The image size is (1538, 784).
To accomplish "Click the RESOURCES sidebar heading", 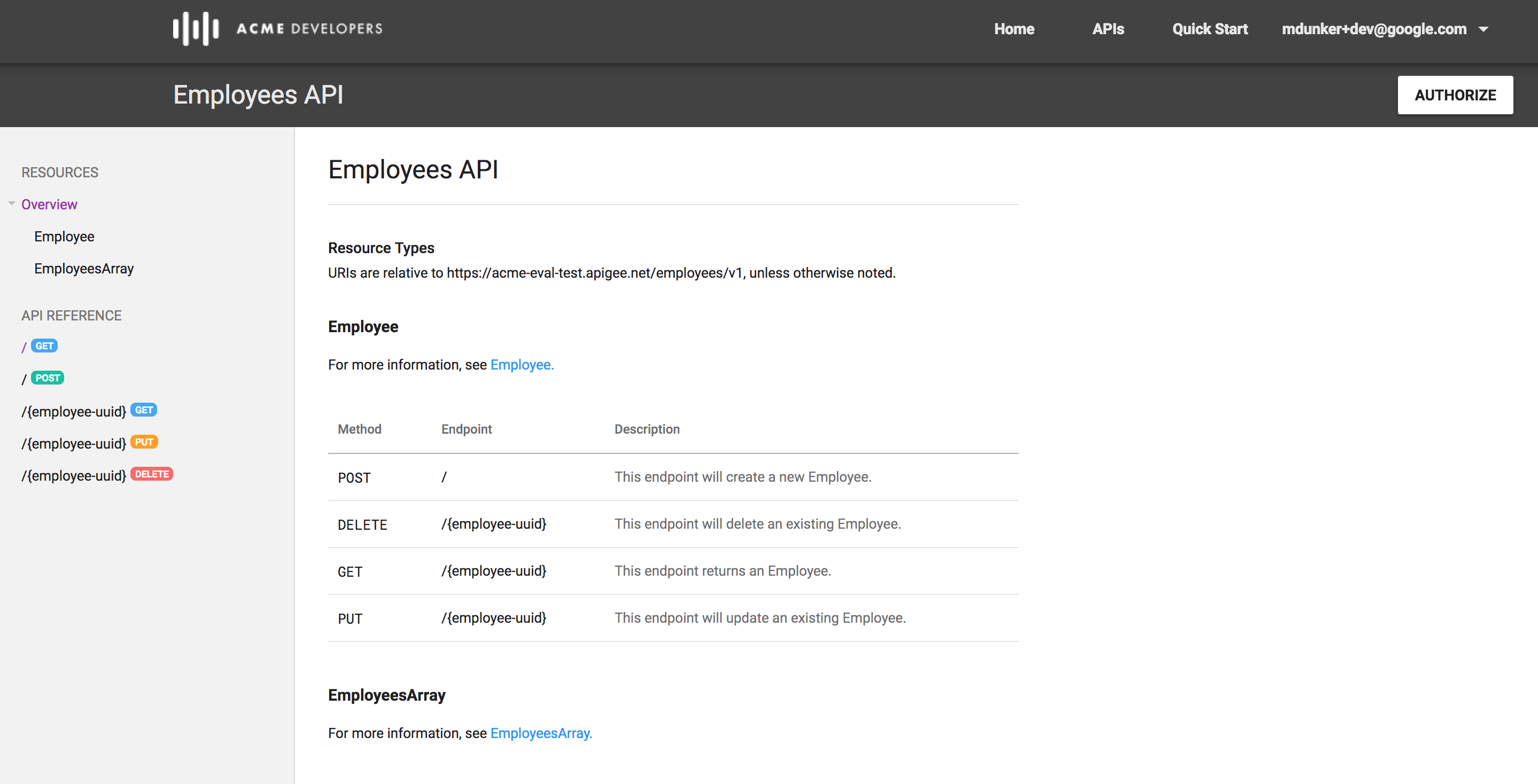I will click(x=60, y=173).
